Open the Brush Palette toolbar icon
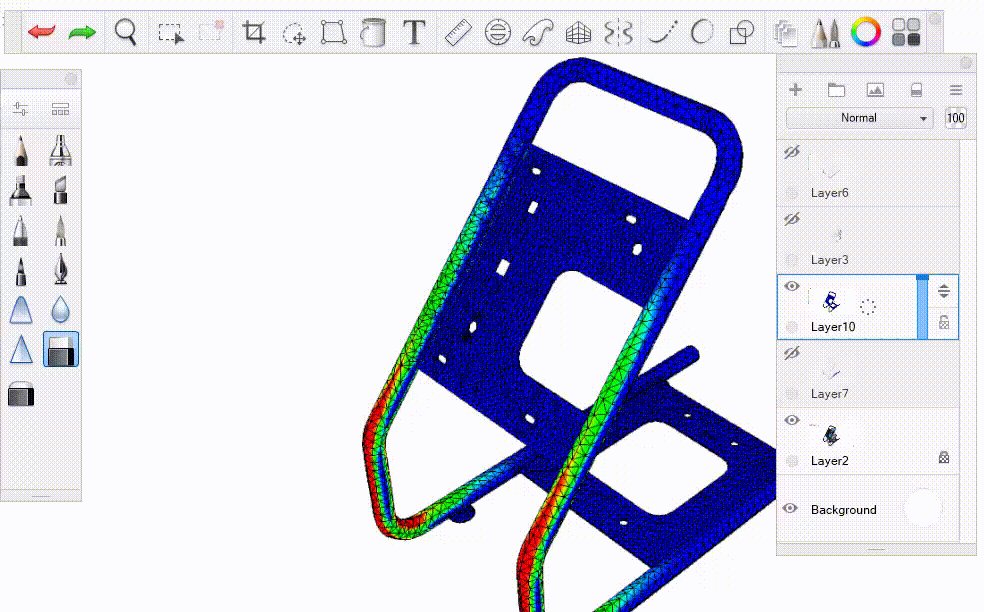The height and width of the screenshot is (612, 984). click(826, 33)
